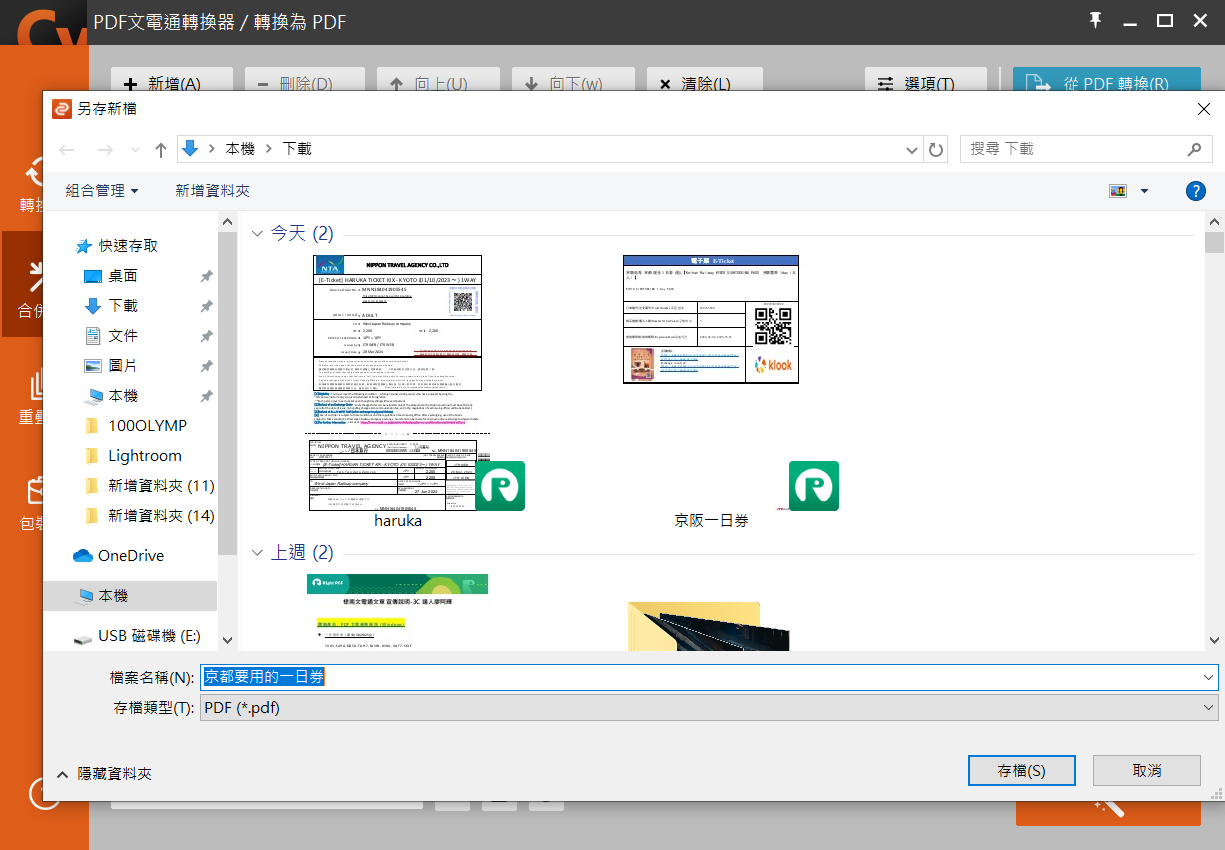Click the refresh icon beside address bar

pyautogui.click(x=936, y=149)
